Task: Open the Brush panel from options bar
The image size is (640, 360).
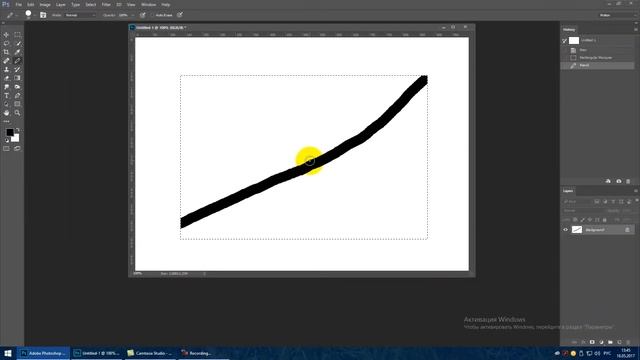Action: point(43,15)
